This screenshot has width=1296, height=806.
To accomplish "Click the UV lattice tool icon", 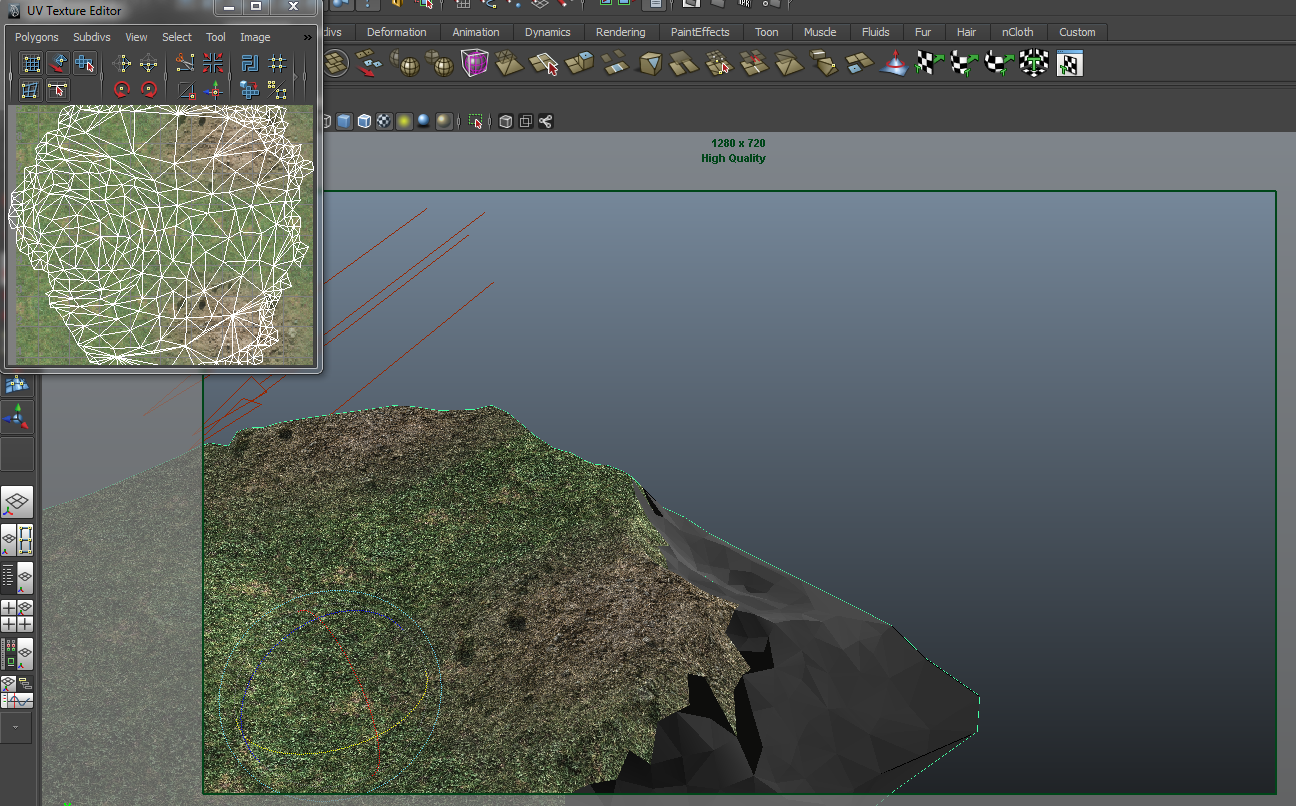I will pyautogui.click(x=32, y=64).
